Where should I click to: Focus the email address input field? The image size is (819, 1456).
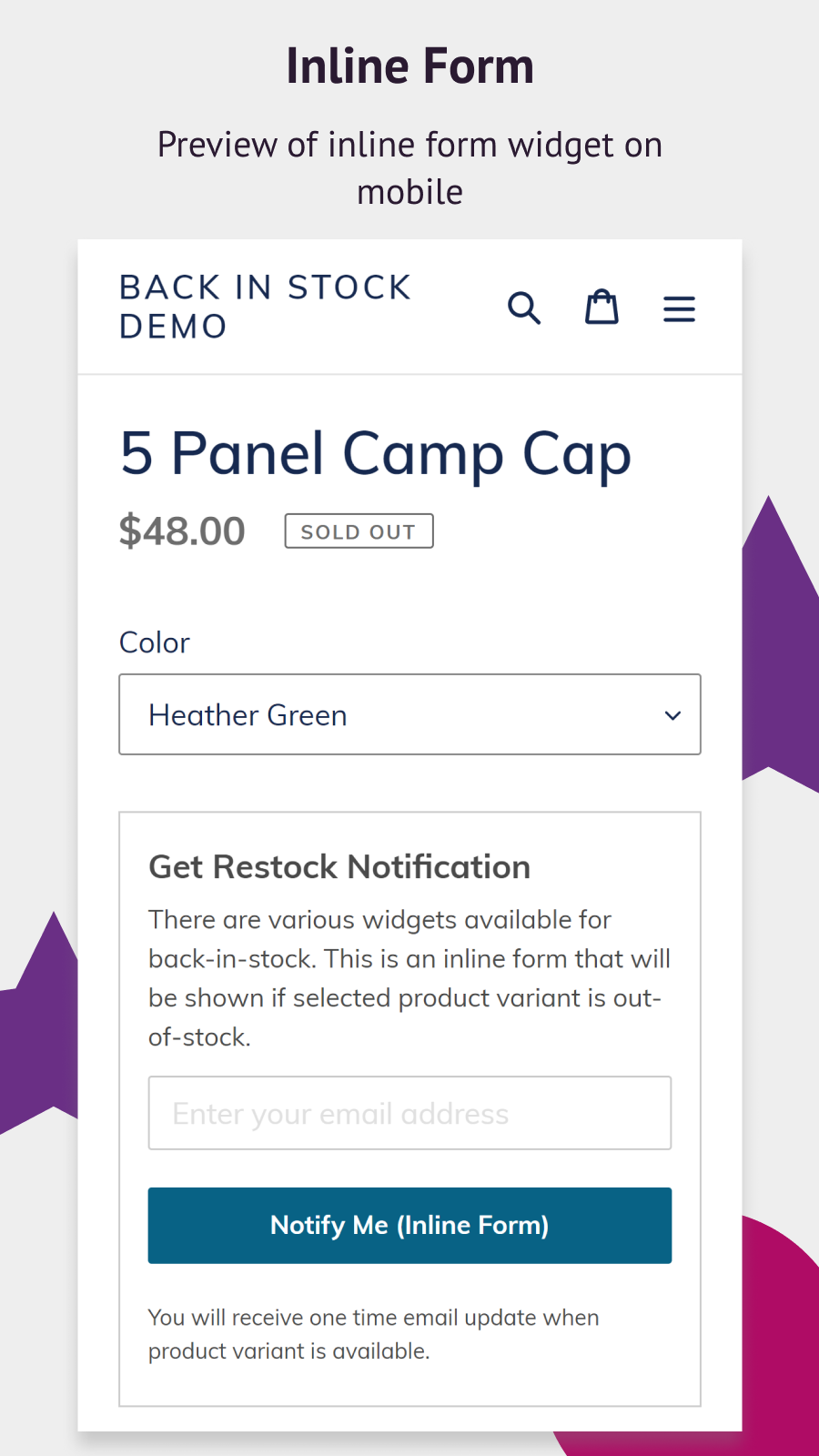409,1113
